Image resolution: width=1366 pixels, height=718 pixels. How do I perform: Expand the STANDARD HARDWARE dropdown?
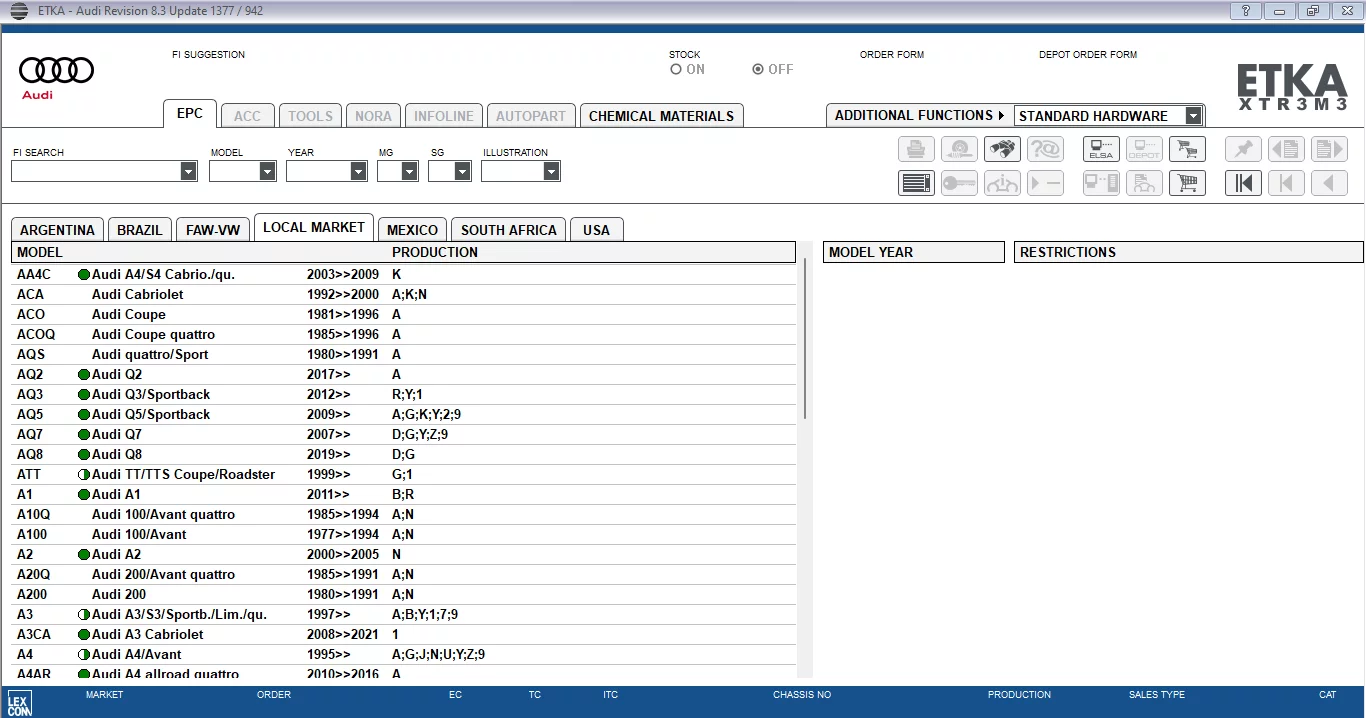[1192, 116]
